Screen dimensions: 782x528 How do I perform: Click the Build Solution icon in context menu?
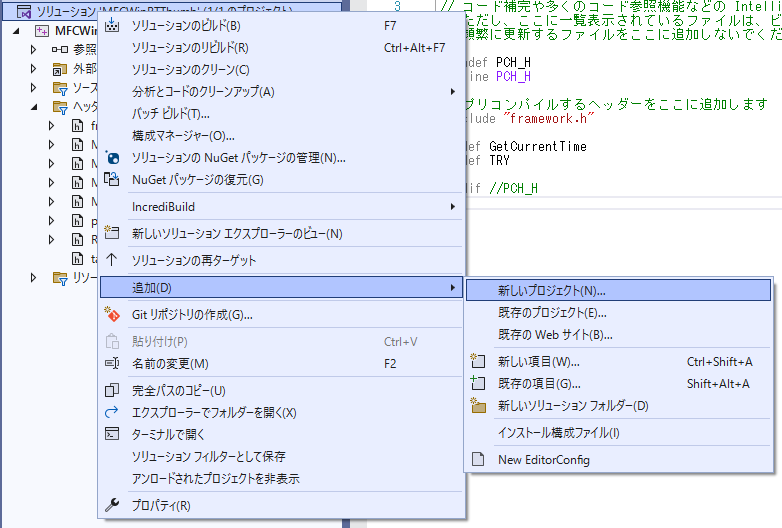[x=112, y=25]
